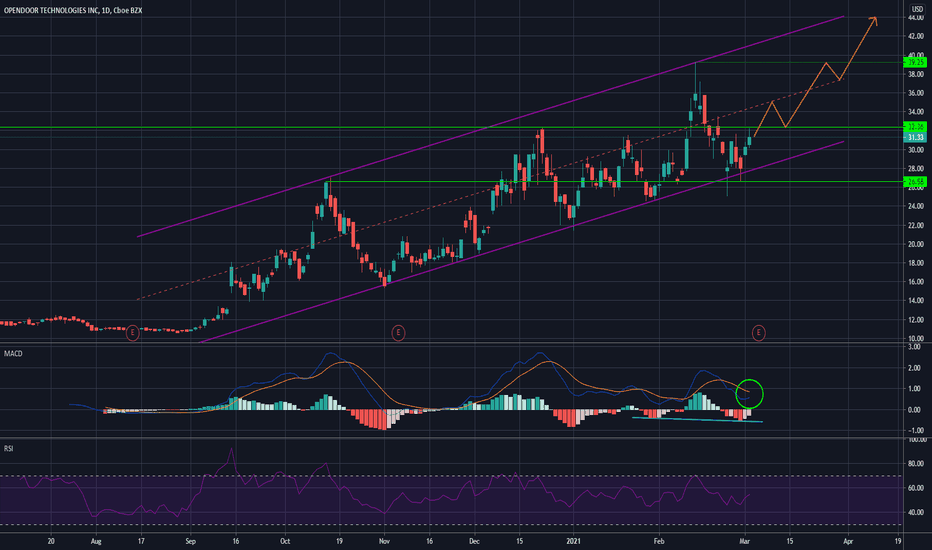Click the 44.00 price axis value

916,18
